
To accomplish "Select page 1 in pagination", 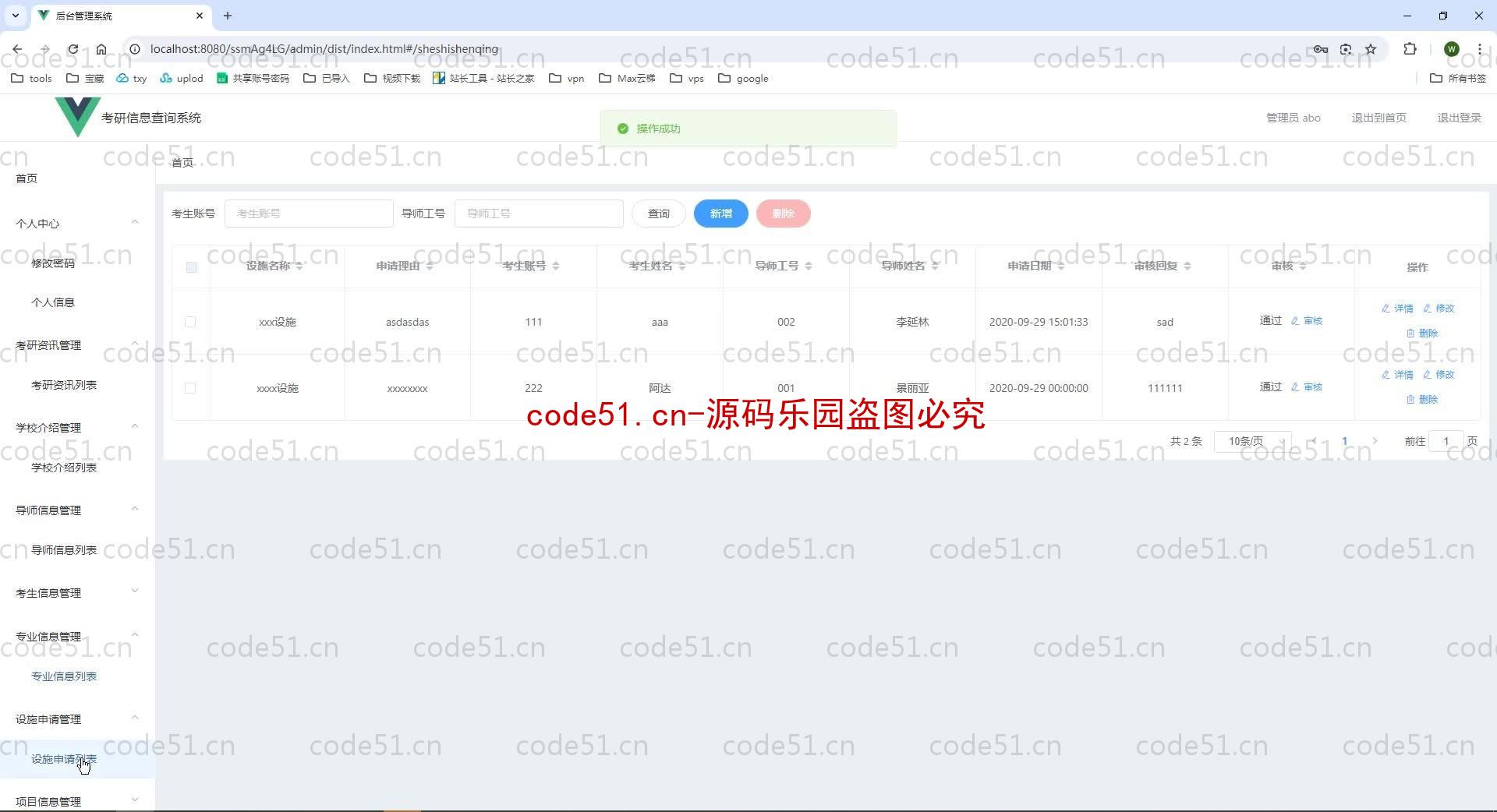I will (x=1344, y=441).
